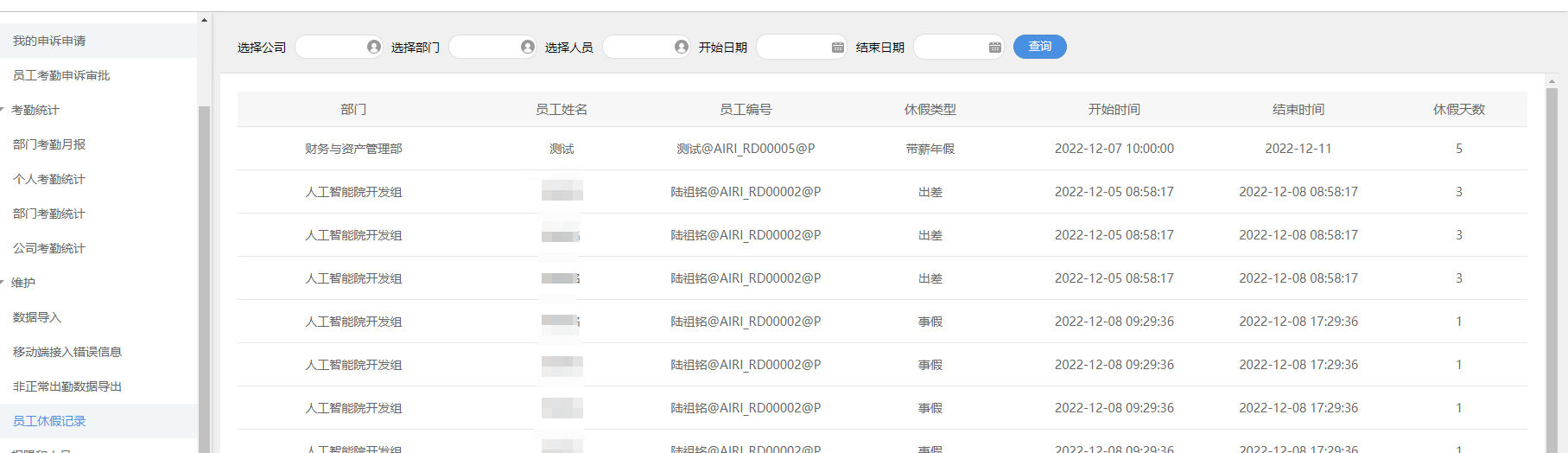Click the person icon in 选择部门 field

(528, 47)
